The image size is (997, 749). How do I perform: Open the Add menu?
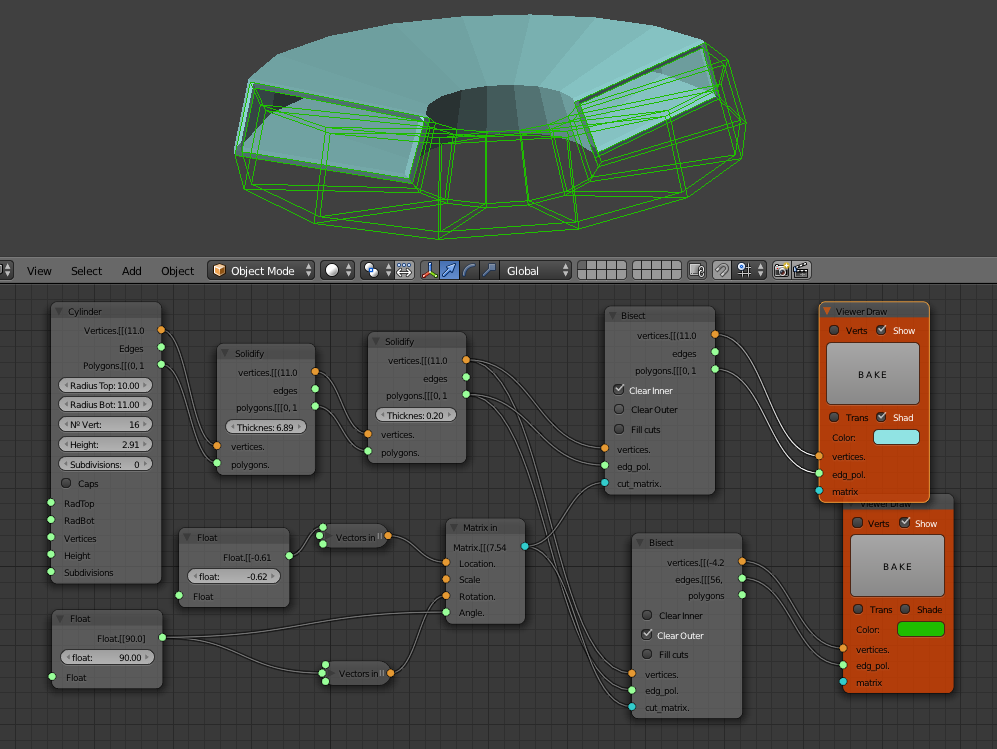(132, 271)
